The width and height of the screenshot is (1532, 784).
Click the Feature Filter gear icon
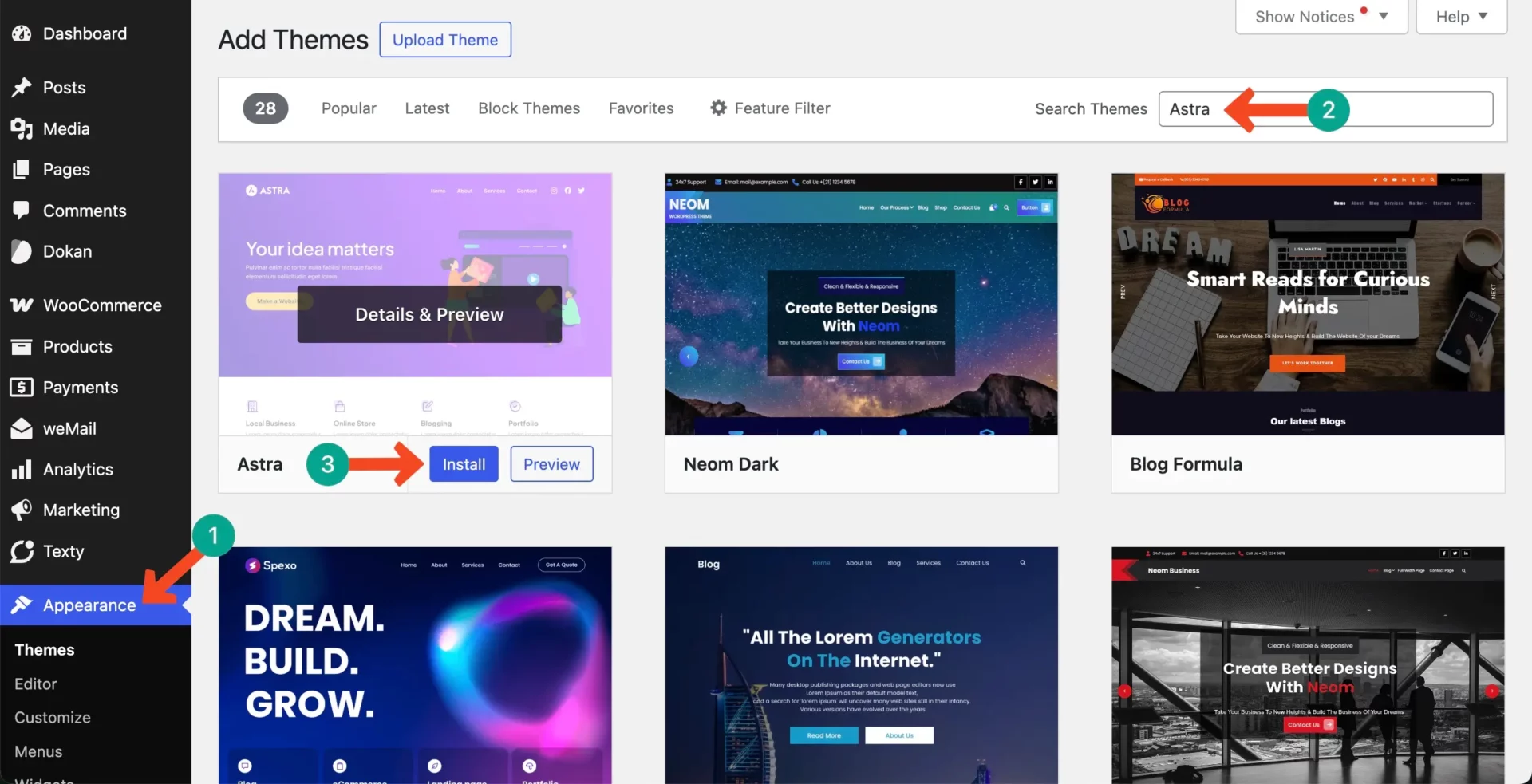point(718,108)
